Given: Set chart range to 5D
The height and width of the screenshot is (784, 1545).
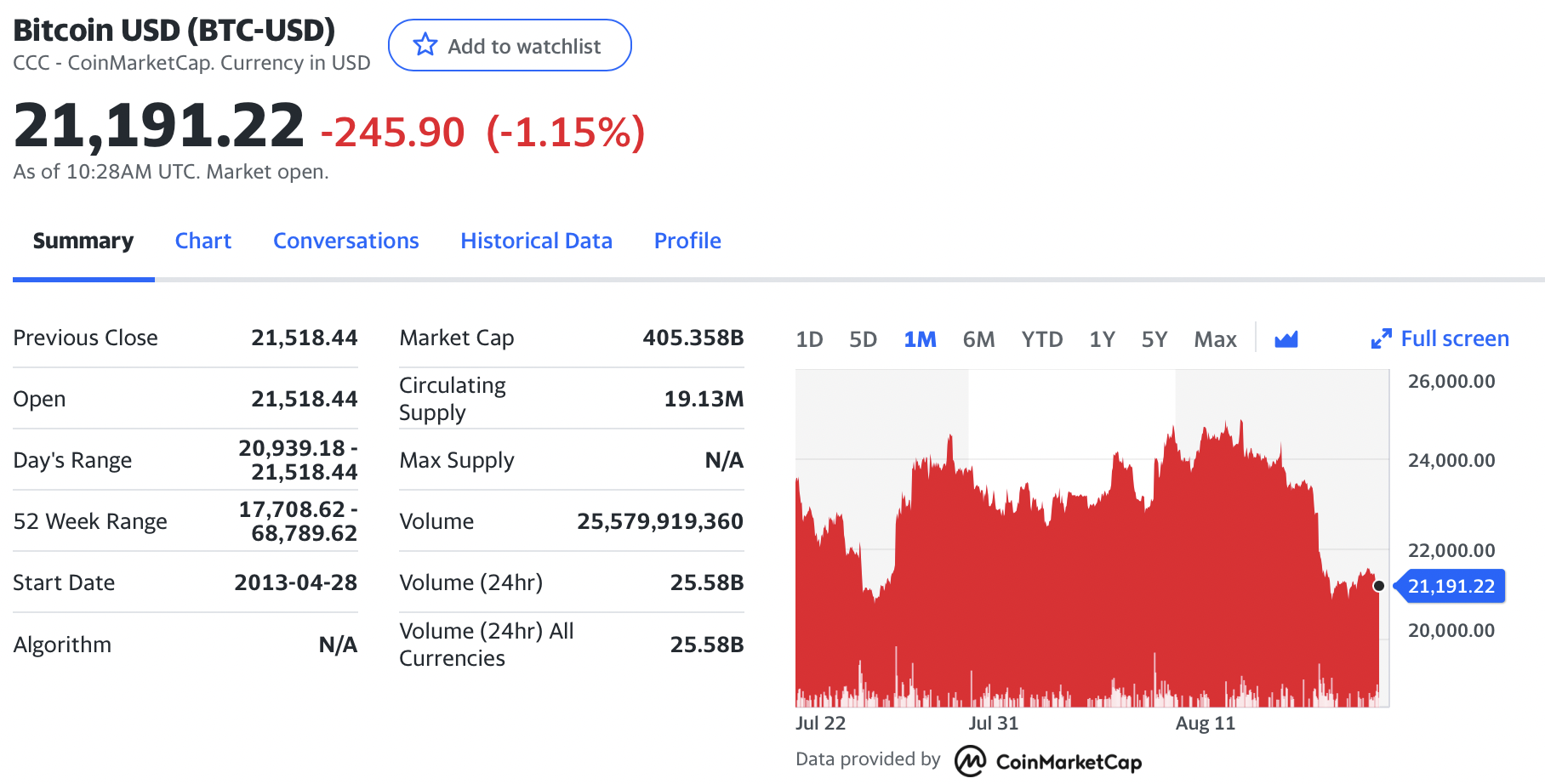Looking at the screenshot, I should point(863,339).
